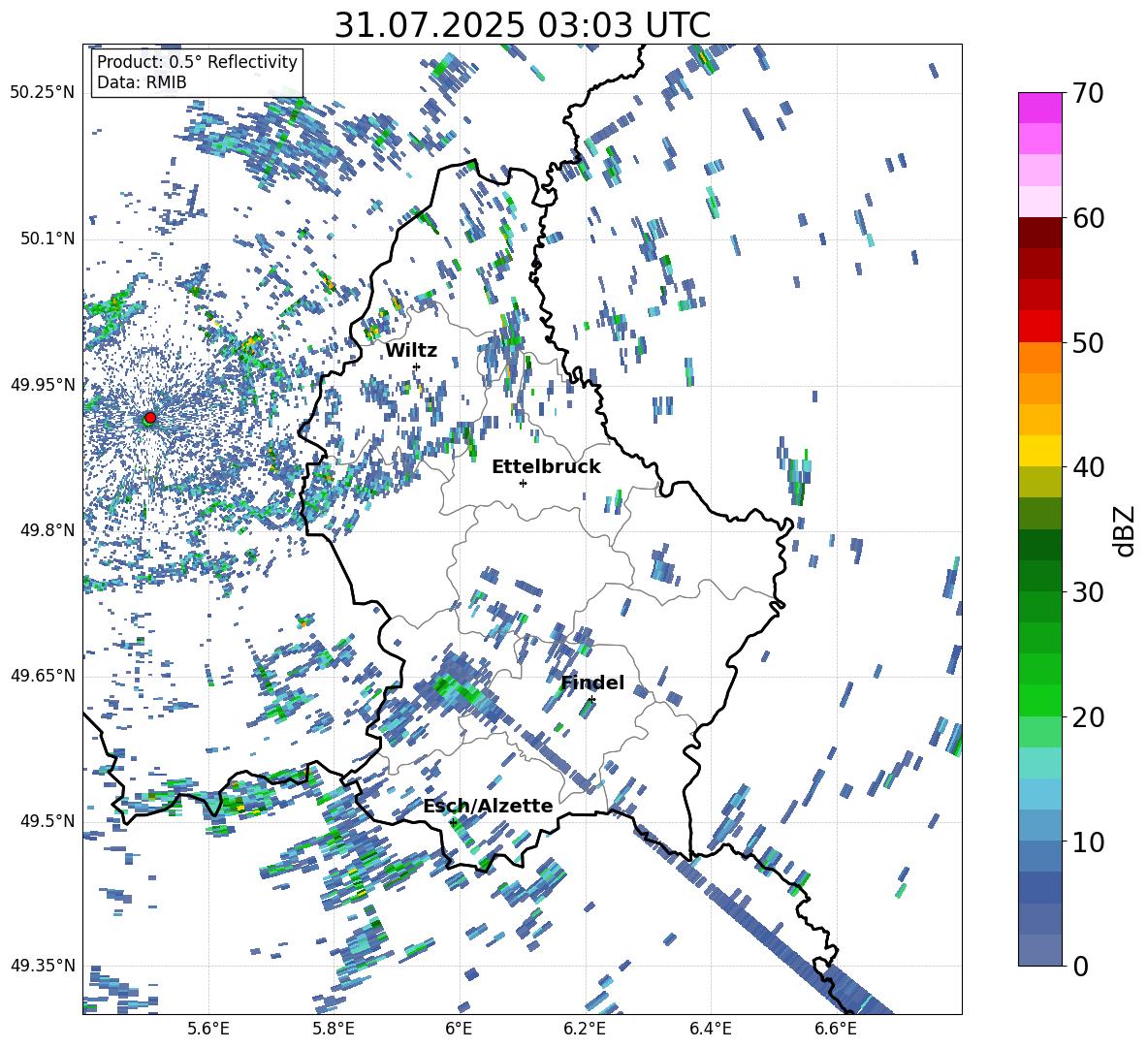Click the 50.1°N latitude label
The image size is (1148, 1048).
47,239
